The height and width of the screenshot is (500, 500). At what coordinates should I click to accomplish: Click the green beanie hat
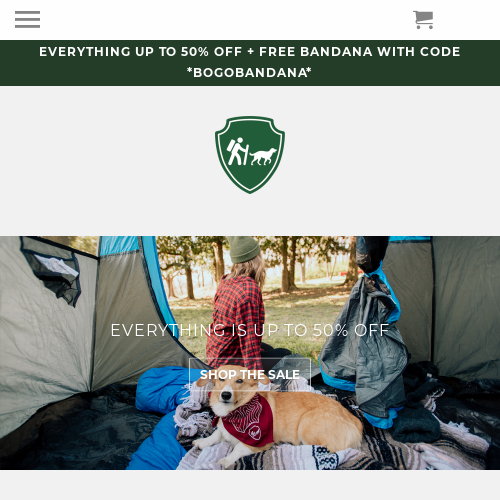tap(244, 250)
